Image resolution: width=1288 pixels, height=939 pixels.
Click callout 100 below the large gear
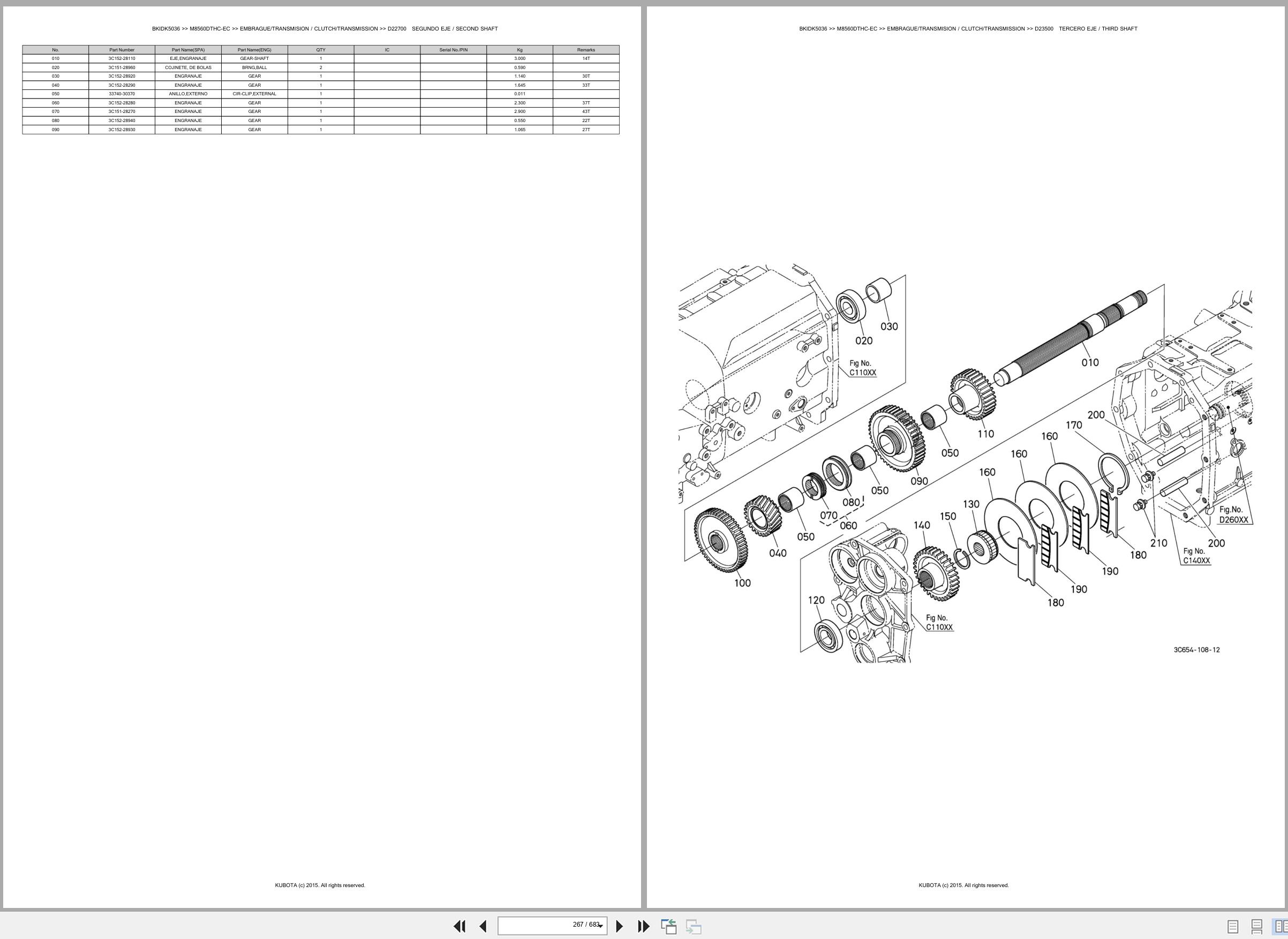tap(742, 583)
